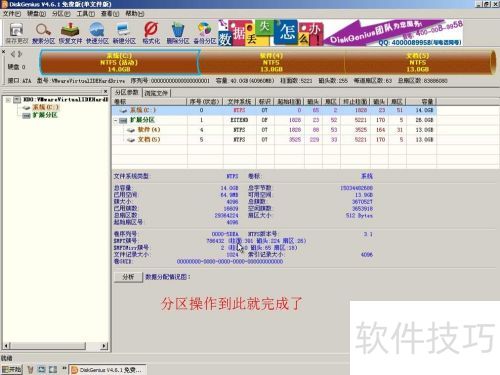
Task: Click the 28.0GB capacity cell of 扩展分区 row
Action: click(x=421, y=120)
